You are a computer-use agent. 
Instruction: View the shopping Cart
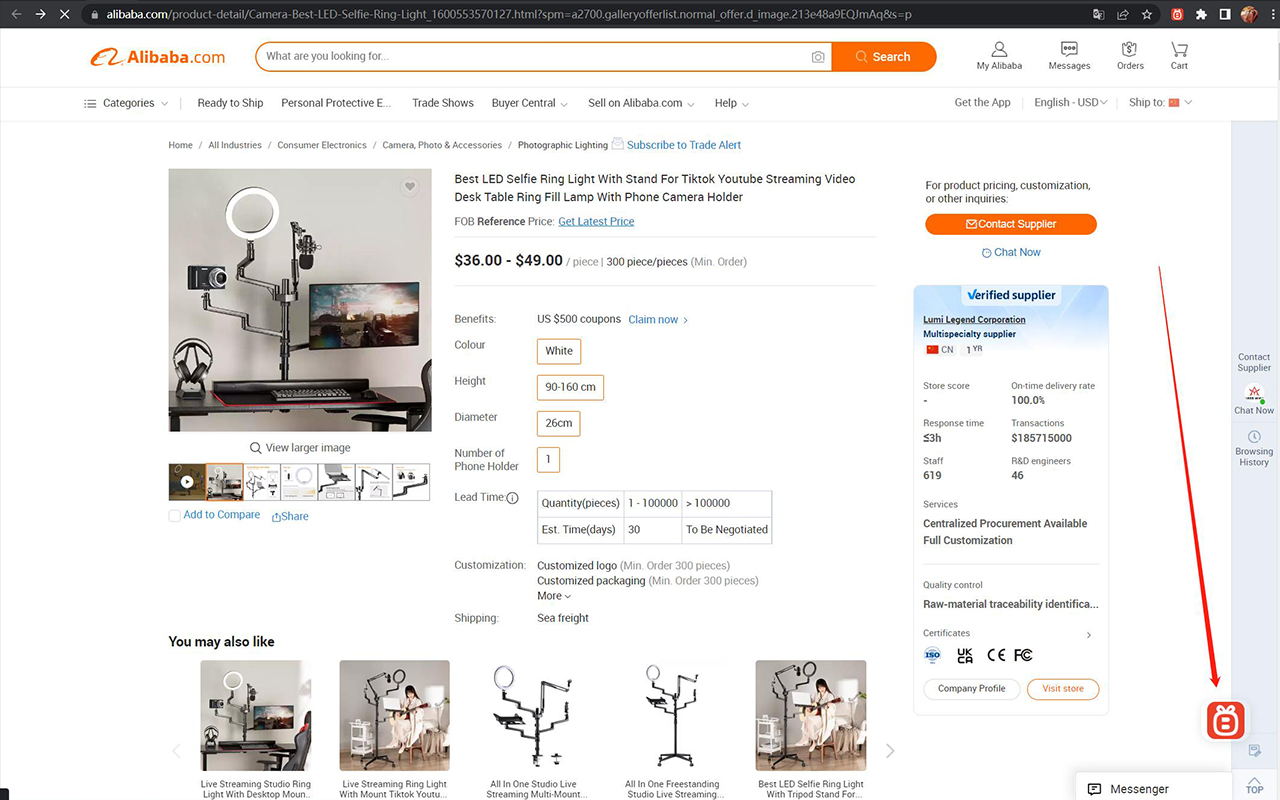coord(1178,56)
